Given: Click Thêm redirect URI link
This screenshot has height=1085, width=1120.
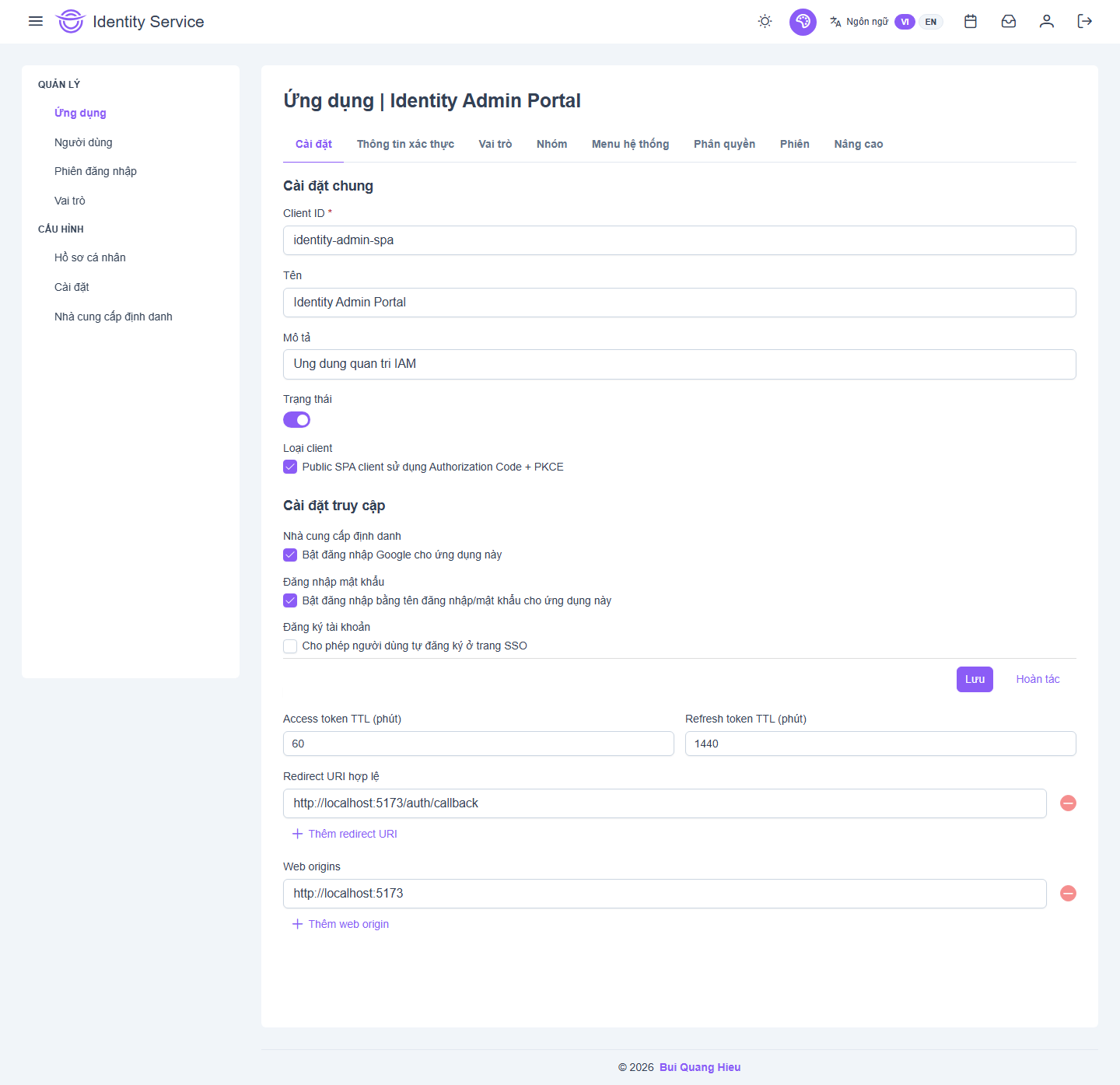Looking at the screenshot, I should (x=345, y=834).
